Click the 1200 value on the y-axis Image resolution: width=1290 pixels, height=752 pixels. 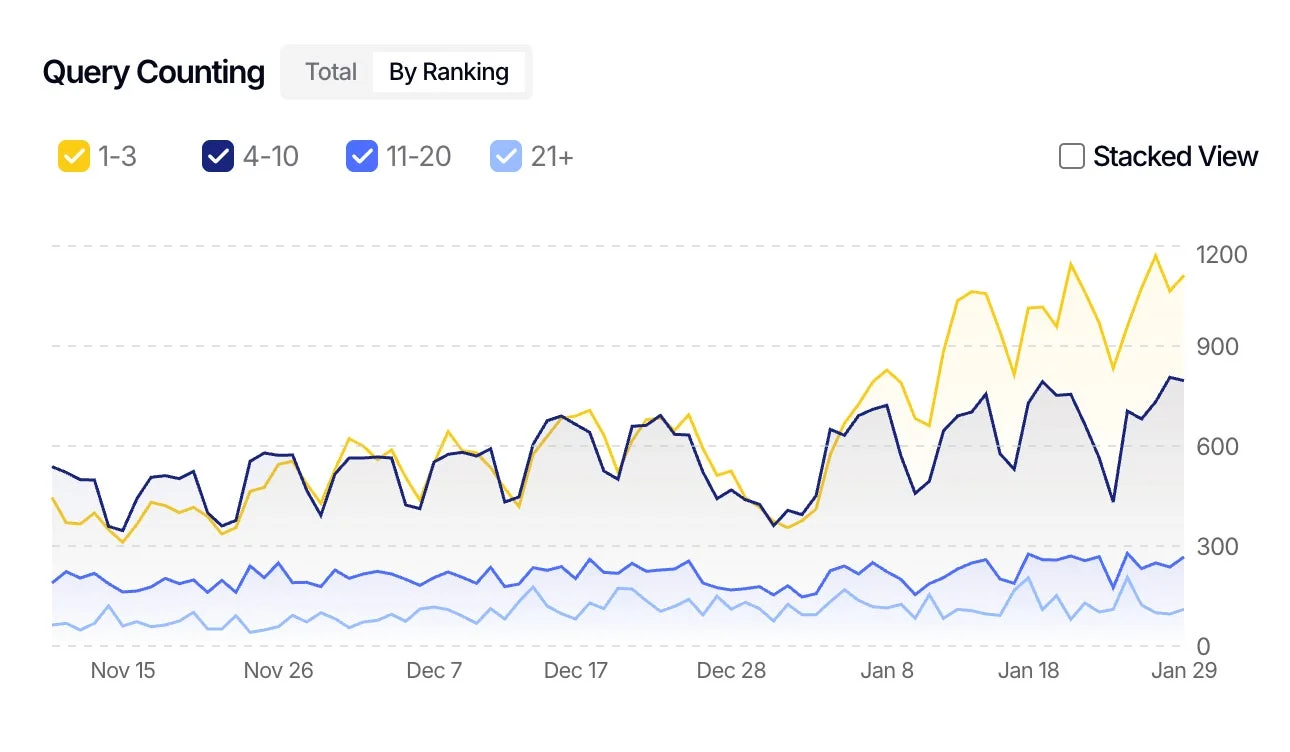tap(1222, 254)
